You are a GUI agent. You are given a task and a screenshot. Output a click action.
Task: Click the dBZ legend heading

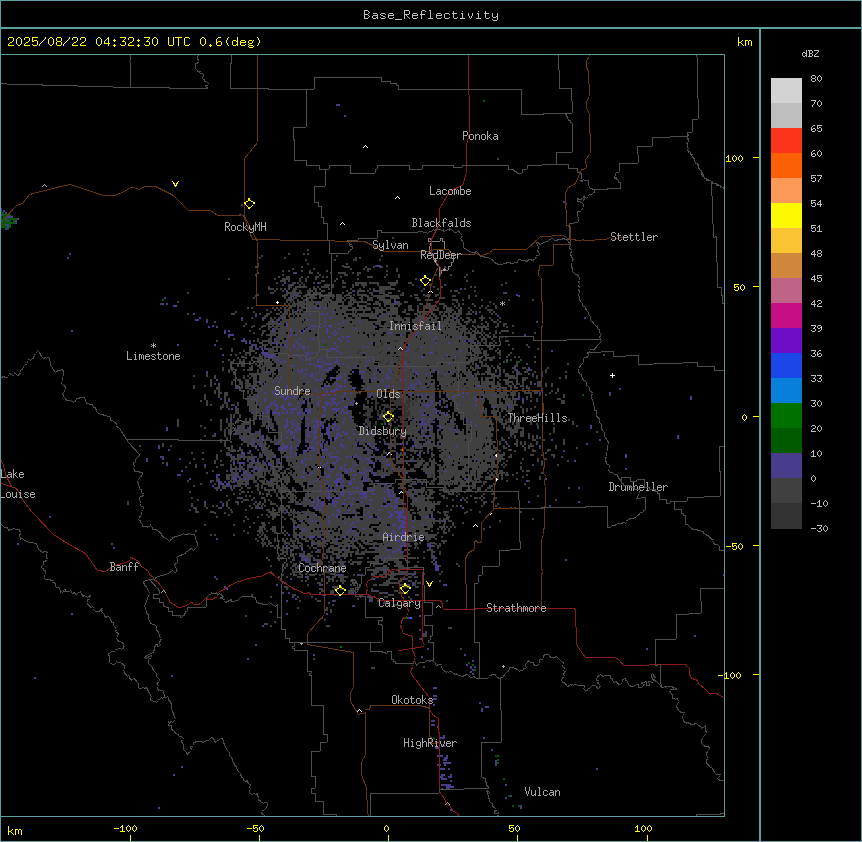click(810, 53)
